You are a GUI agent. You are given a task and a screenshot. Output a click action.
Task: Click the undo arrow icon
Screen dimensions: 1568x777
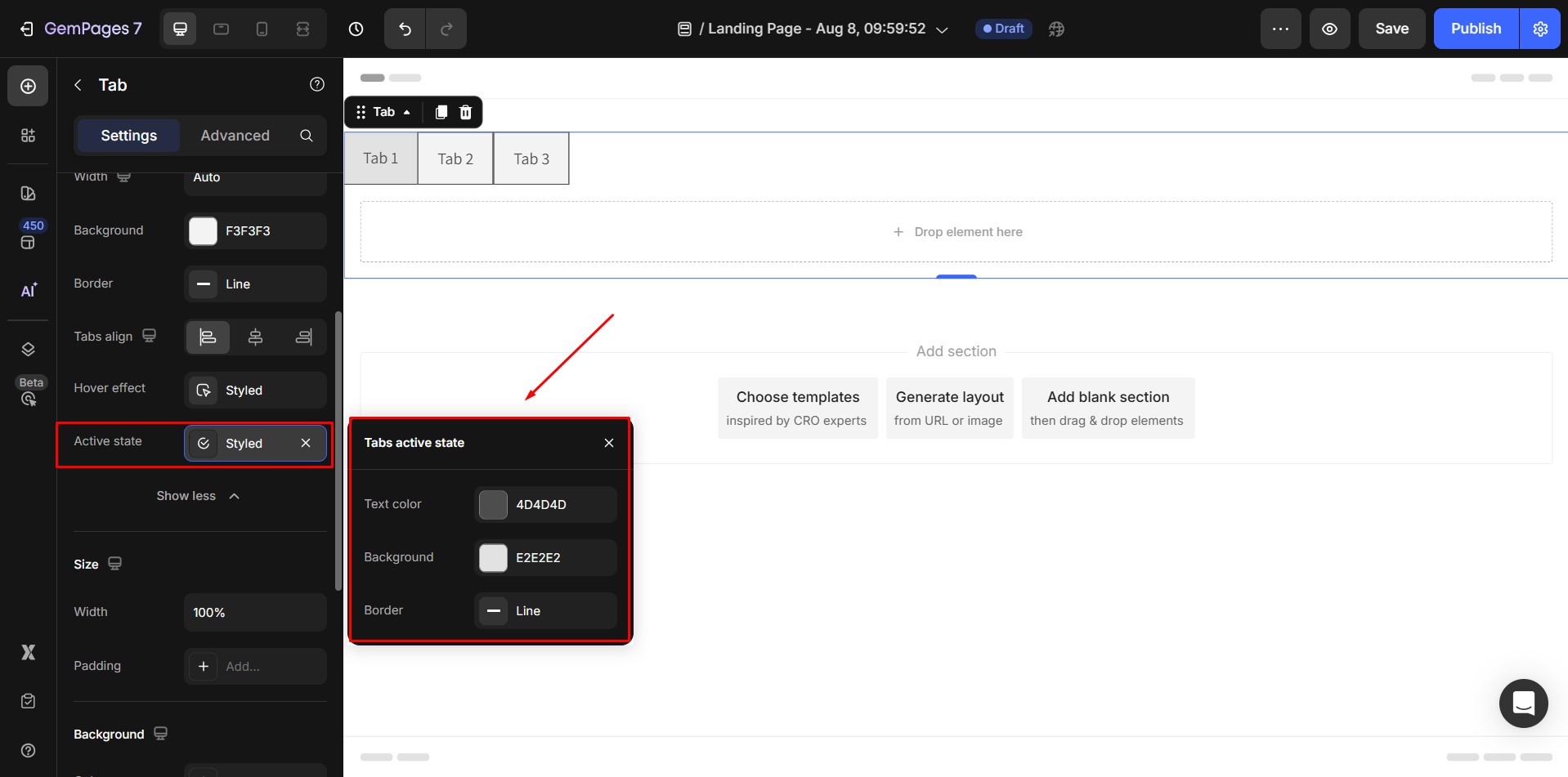click(405, 29)
